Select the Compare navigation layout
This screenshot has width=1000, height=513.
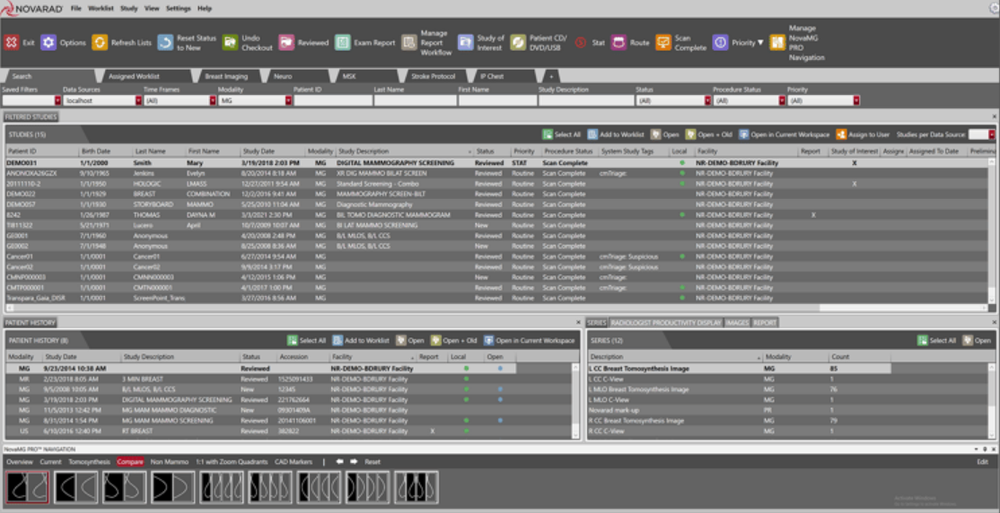(x=130, y=462)
